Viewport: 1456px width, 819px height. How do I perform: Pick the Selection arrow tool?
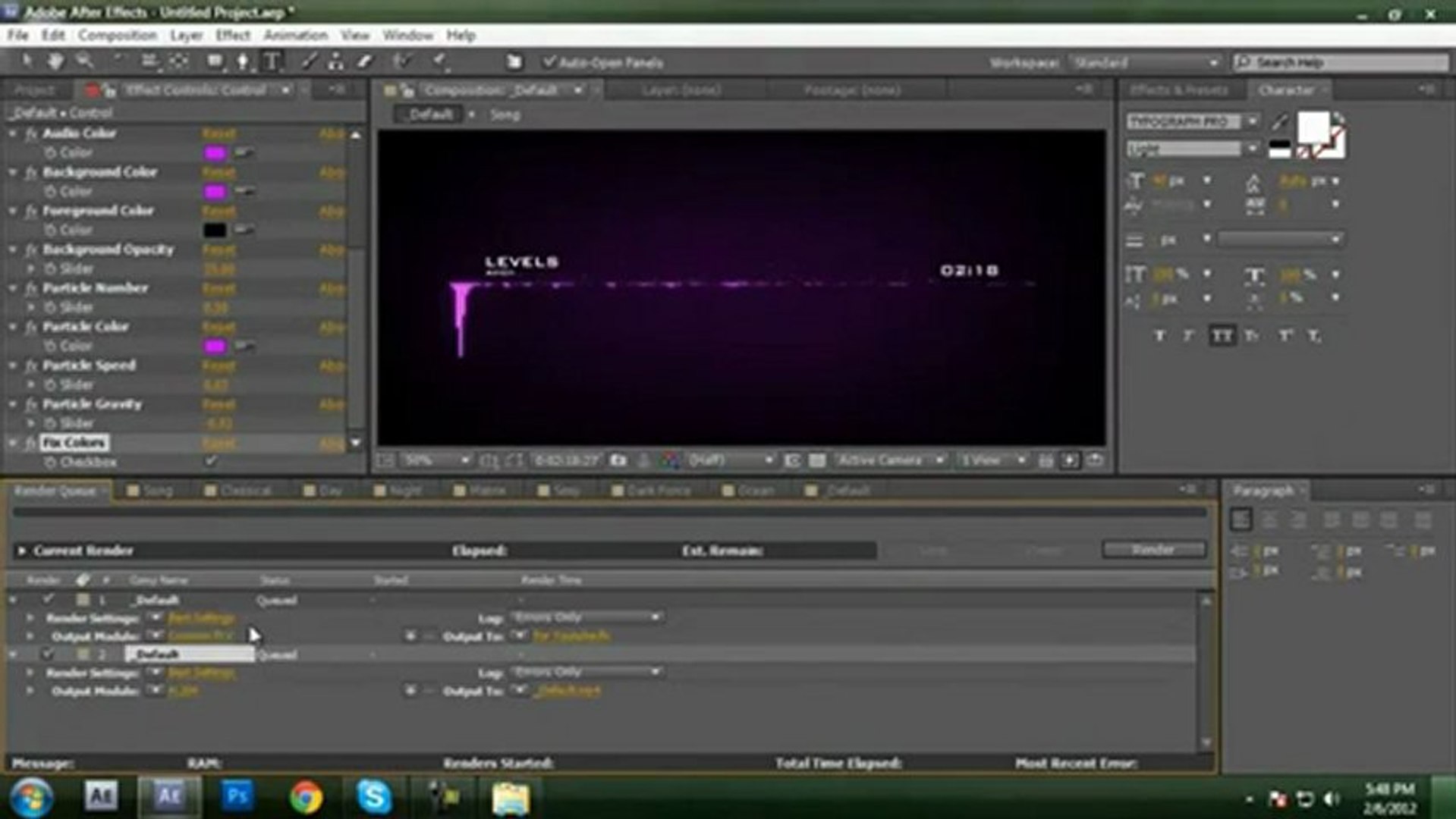27,62
